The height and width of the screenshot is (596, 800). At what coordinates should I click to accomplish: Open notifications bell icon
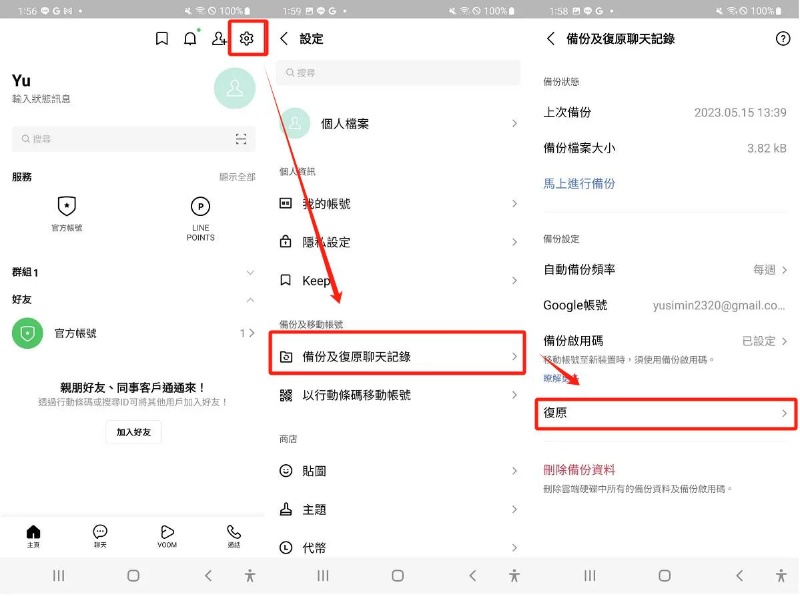tap(190, 39)
